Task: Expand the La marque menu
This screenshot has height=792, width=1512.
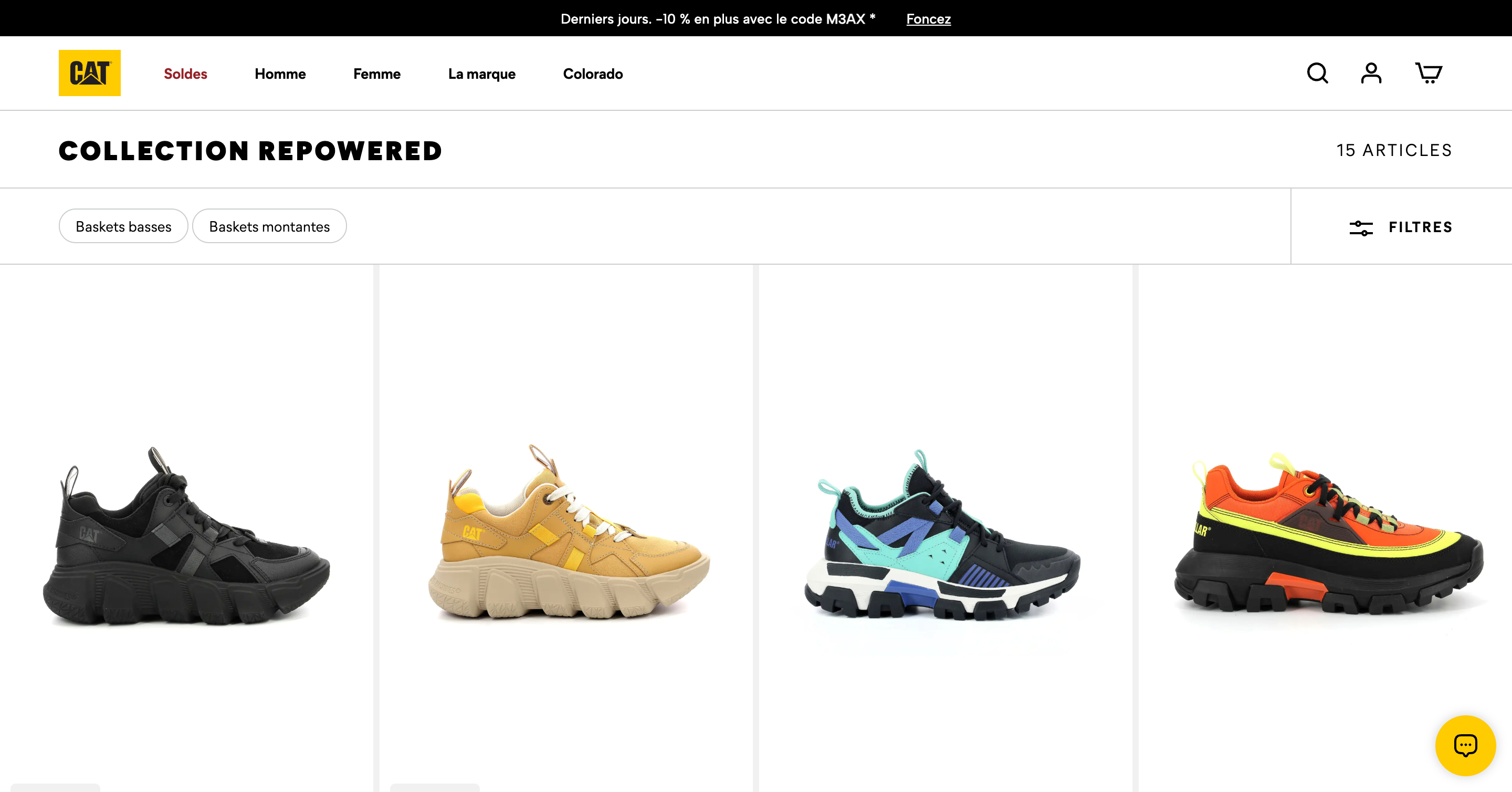Action: [482, 74]
